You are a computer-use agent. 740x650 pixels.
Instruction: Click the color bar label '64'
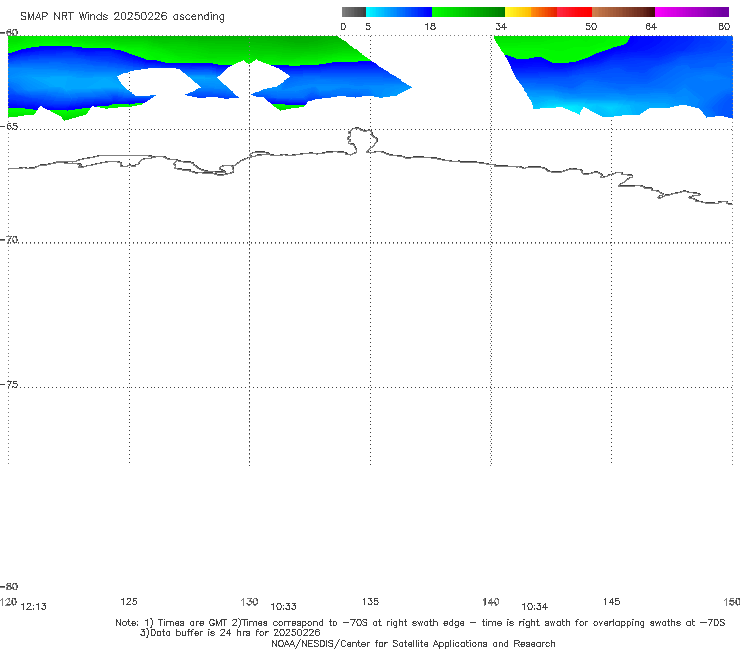coord(651,26)
